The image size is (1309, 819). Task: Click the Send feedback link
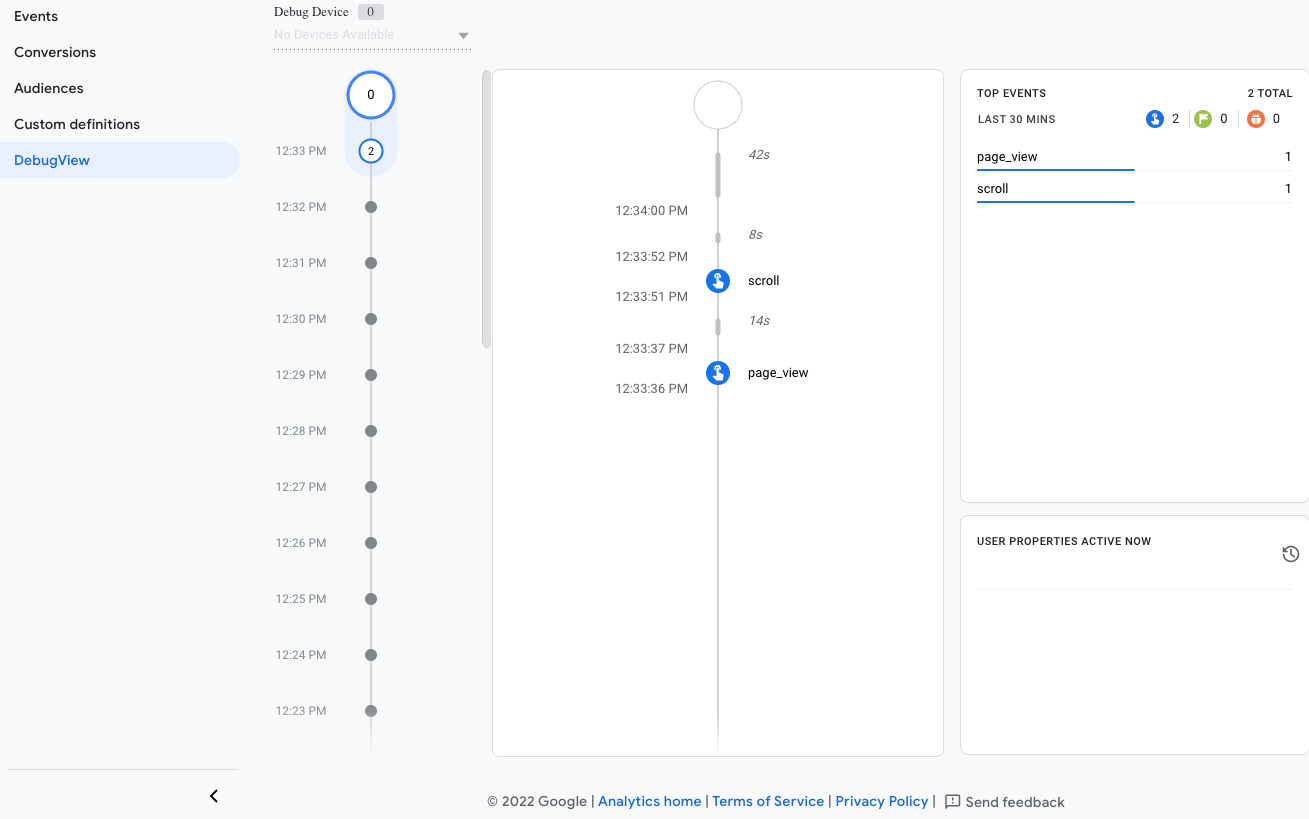pyautogui.click(x=1015, y=802)
